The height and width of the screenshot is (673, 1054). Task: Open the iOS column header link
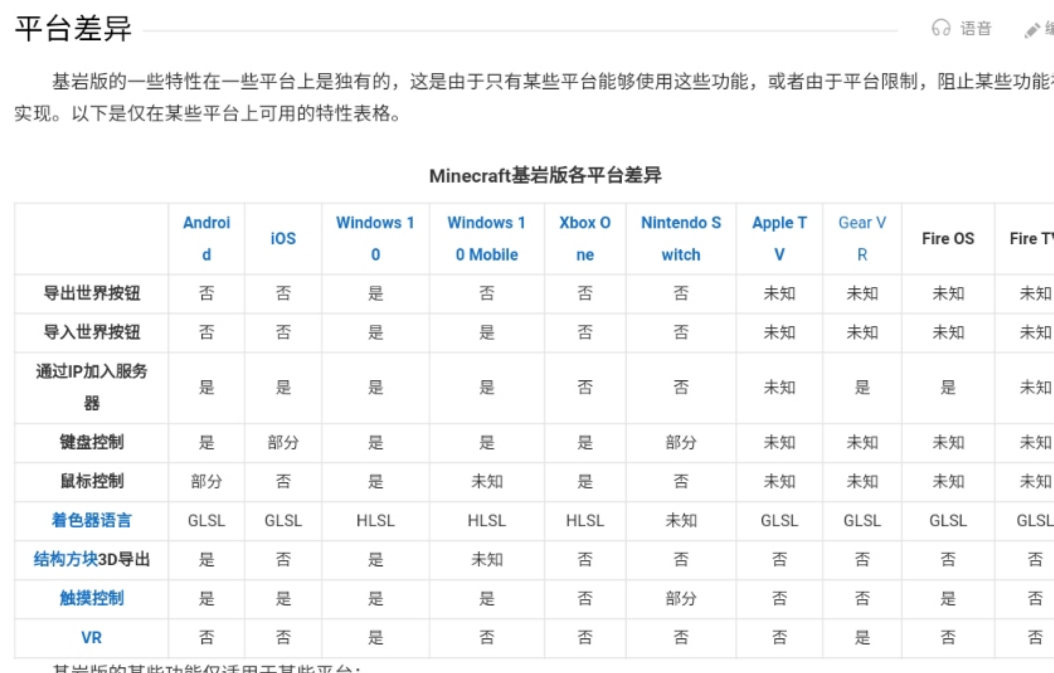point(283,239)
